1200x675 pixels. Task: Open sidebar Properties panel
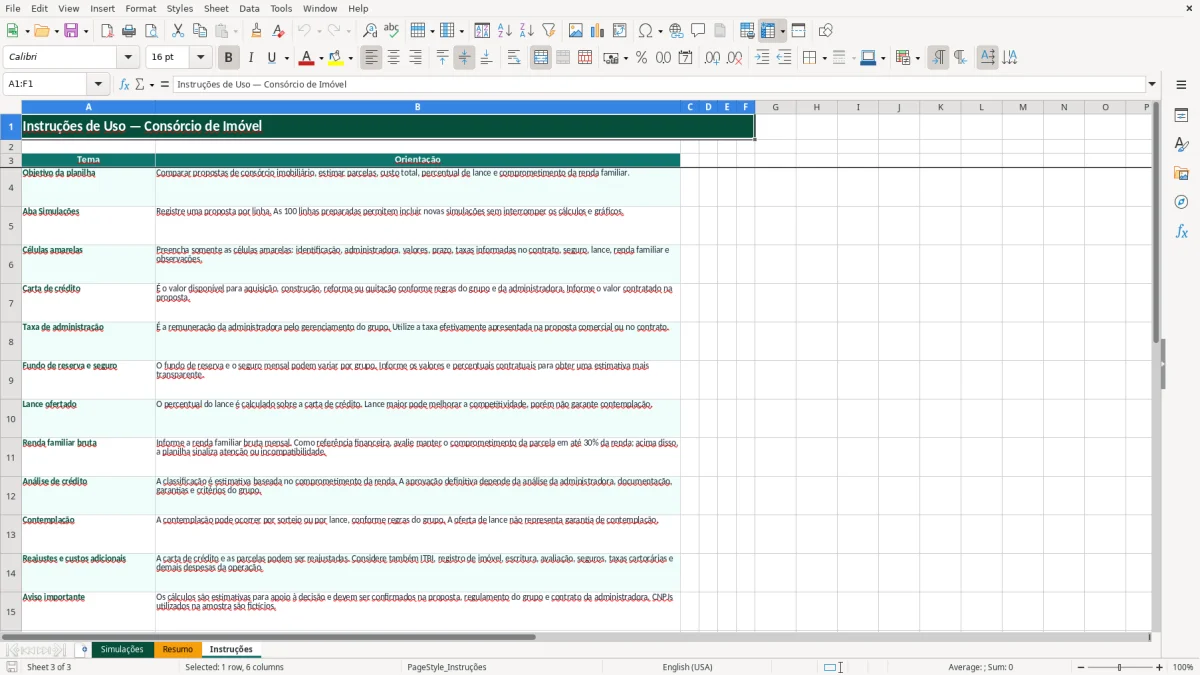[x=1181, y=115]
